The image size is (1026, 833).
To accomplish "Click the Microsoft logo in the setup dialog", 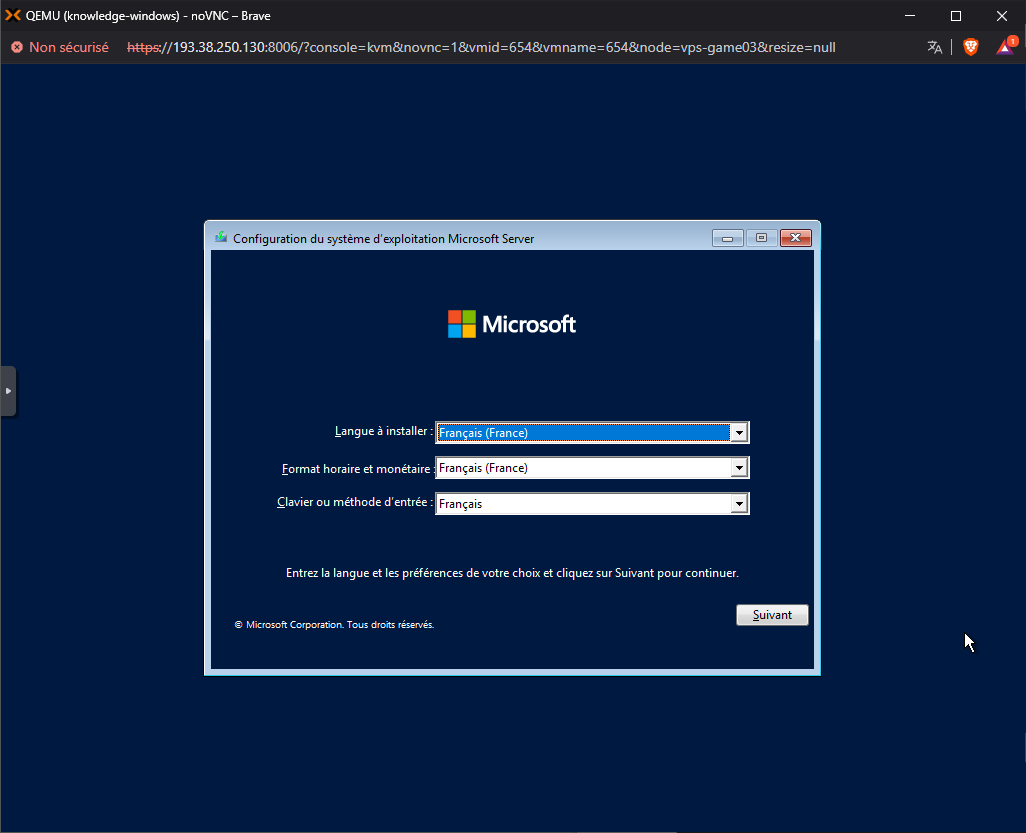I will point(512,324).
